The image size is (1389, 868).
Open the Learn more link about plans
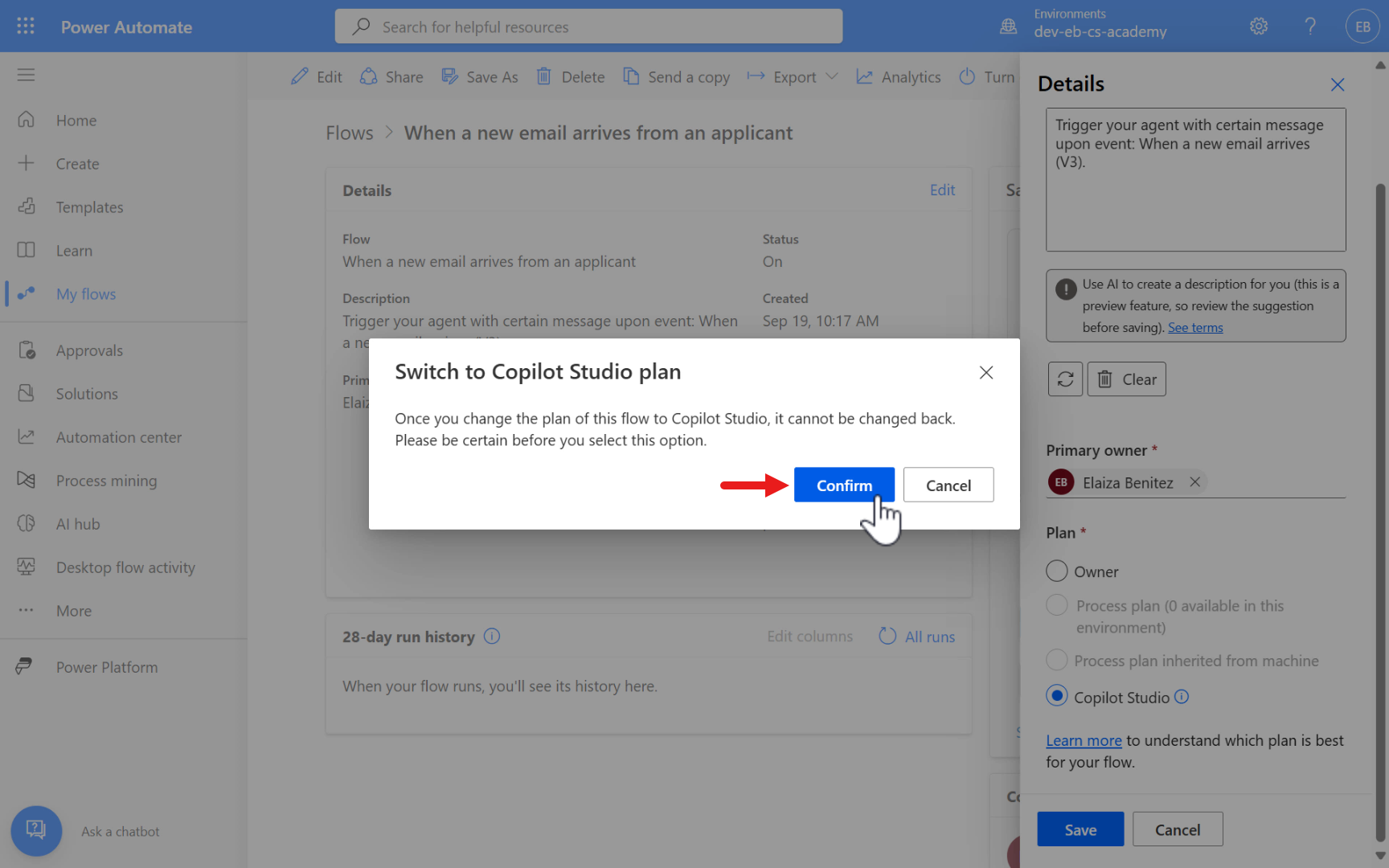pyautogui.click(x=1084, y=740)
